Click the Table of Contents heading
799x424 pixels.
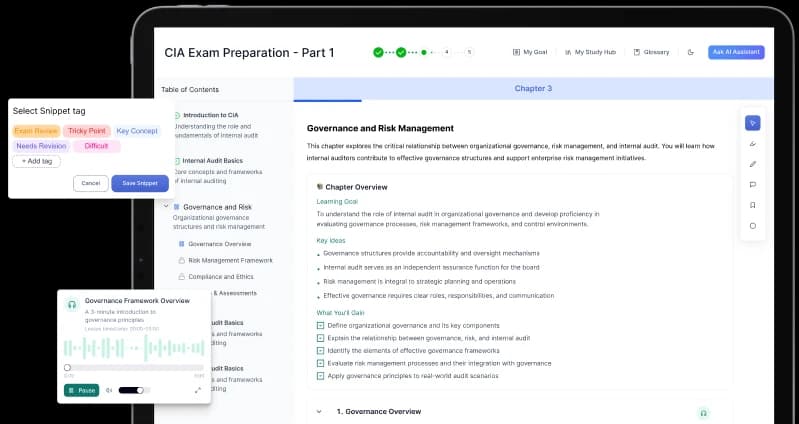[x=190, y=90]
